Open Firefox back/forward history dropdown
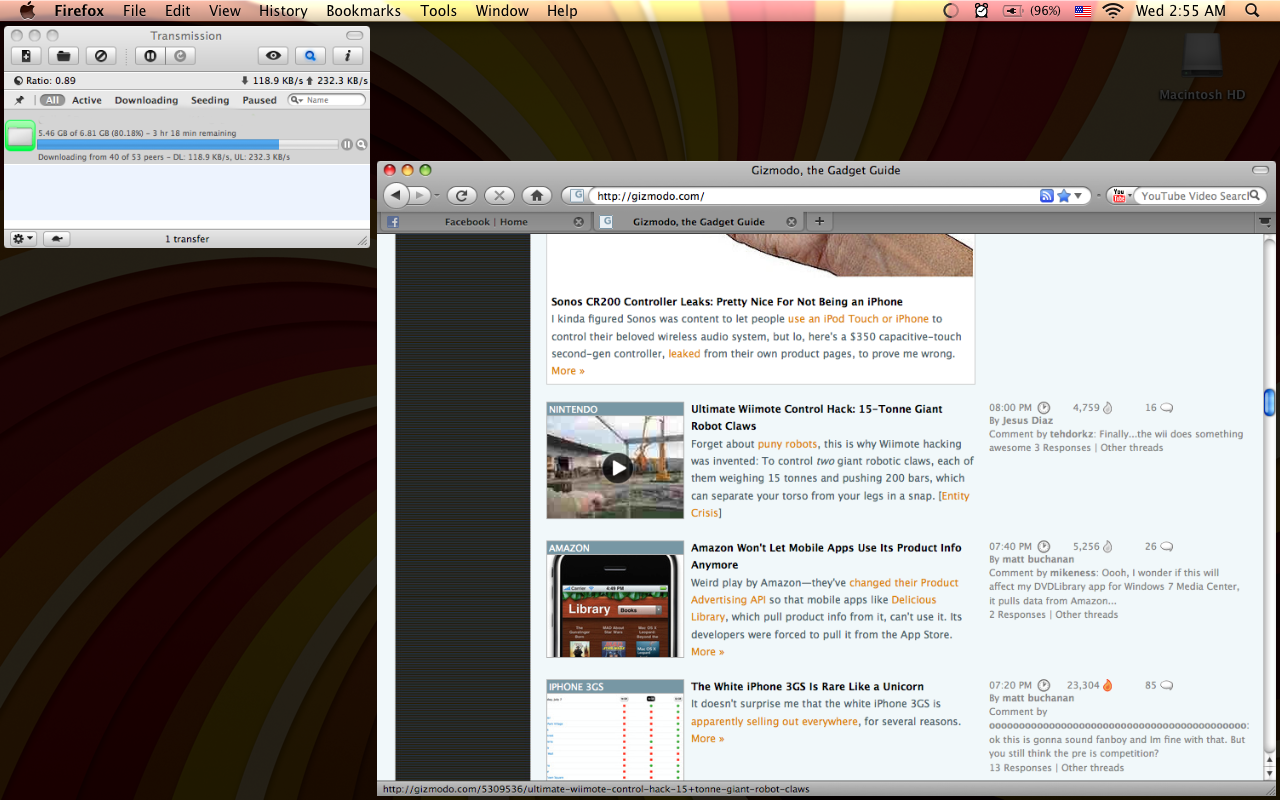Image resolution: width=1280 pixels, height=800 pixels. point(436,195)
